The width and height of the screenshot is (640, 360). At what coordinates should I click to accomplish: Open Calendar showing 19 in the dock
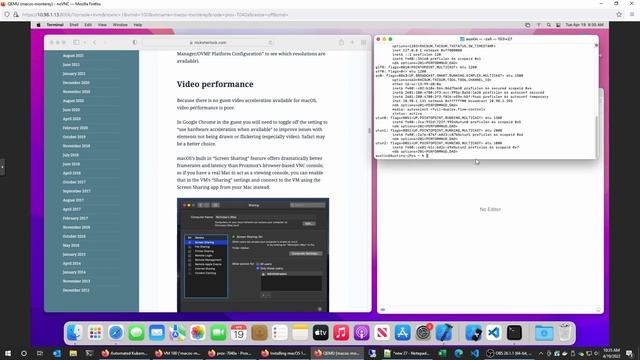(x=239, y=333)
